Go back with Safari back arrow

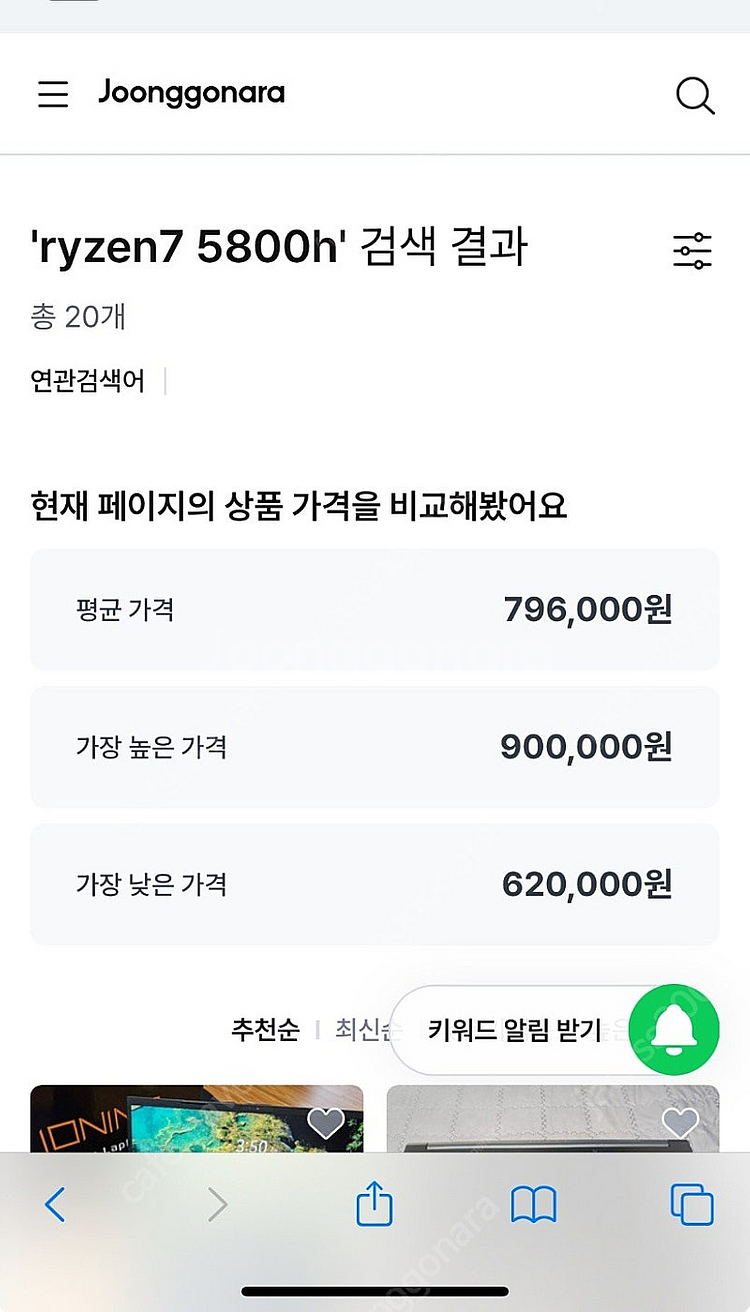(55, 1204)
